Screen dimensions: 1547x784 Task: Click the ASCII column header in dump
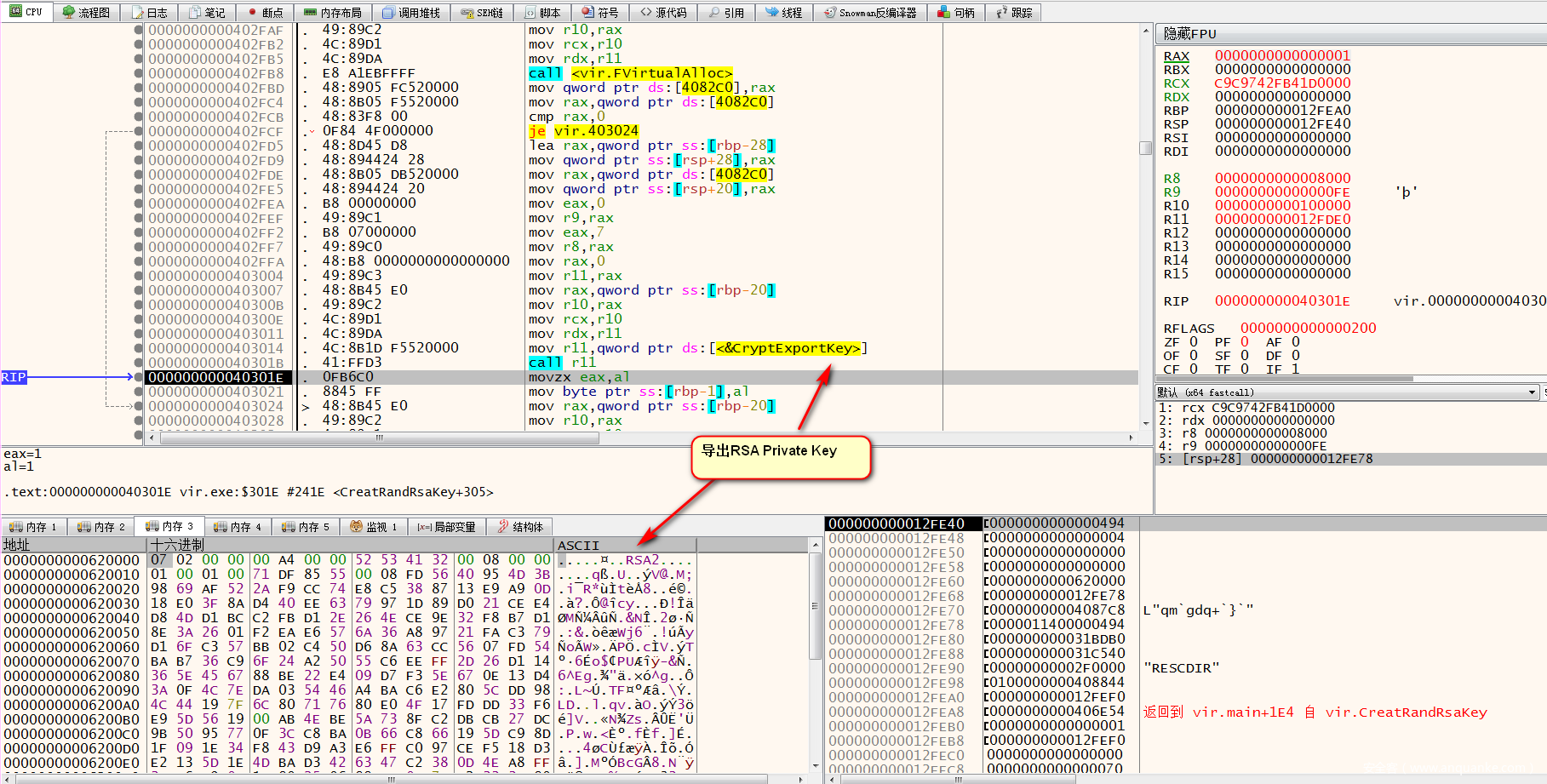pos(579,545)
